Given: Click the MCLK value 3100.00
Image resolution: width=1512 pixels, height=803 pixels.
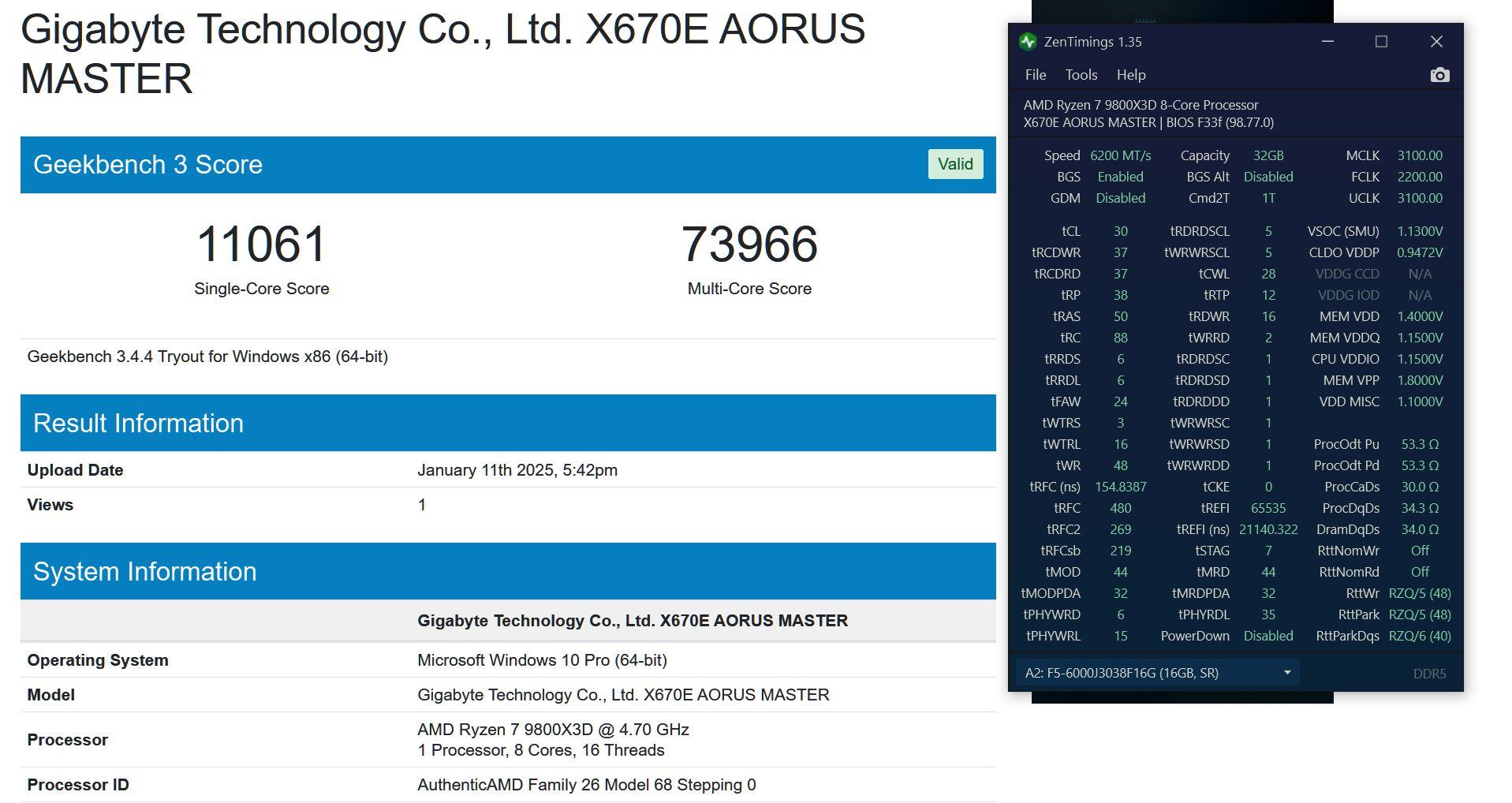Looking at the screenshot, I should point(1420,155).
